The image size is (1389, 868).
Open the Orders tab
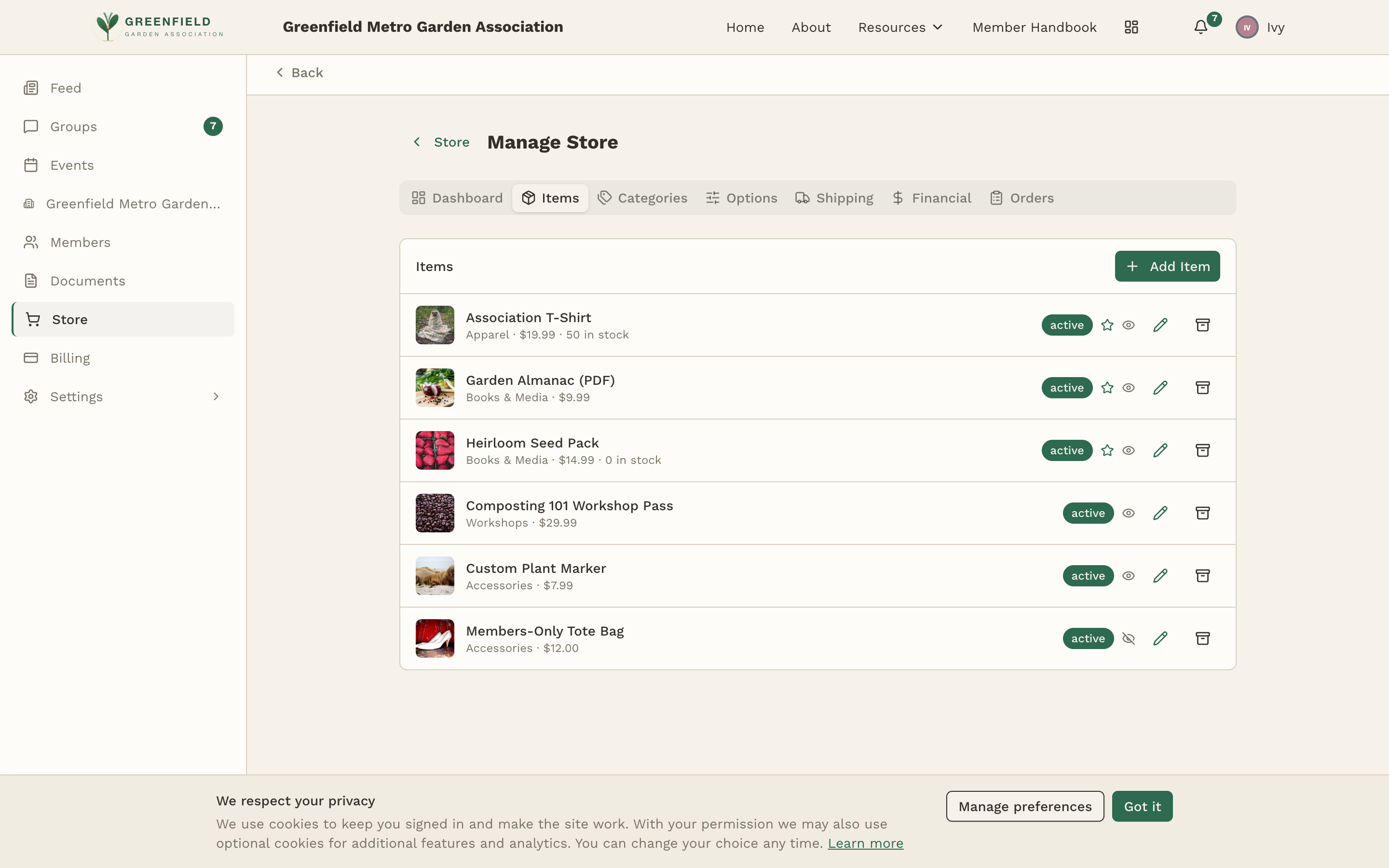1021,198
